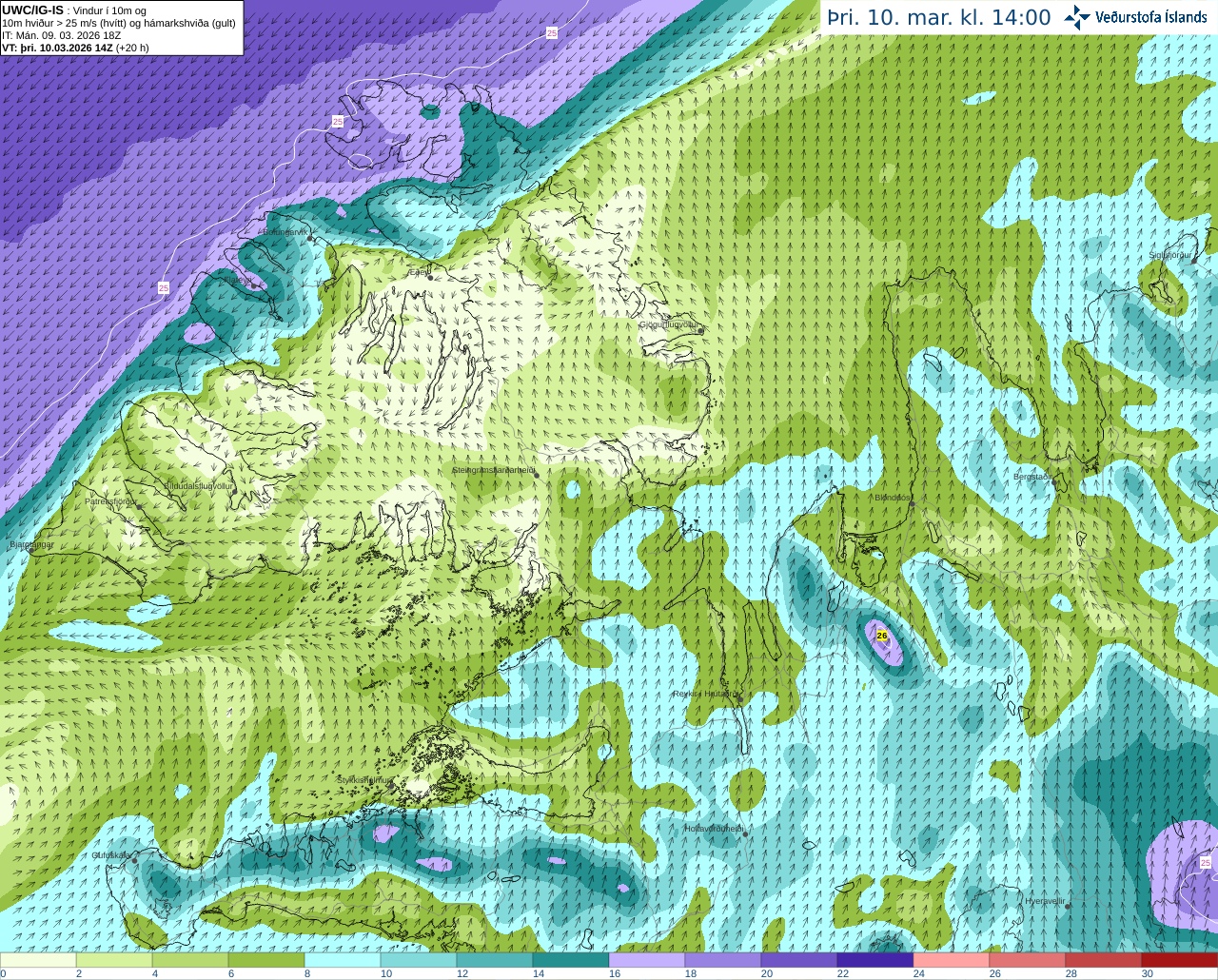The height and width of the screenshot is (980, 1218).
Task: Select the violet 20–22 m/s legend swatch
Action: point(799,960)
